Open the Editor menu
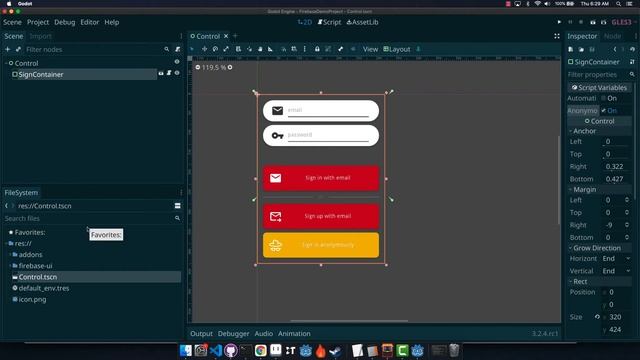The image size is (640, 360). pos(89,22)
